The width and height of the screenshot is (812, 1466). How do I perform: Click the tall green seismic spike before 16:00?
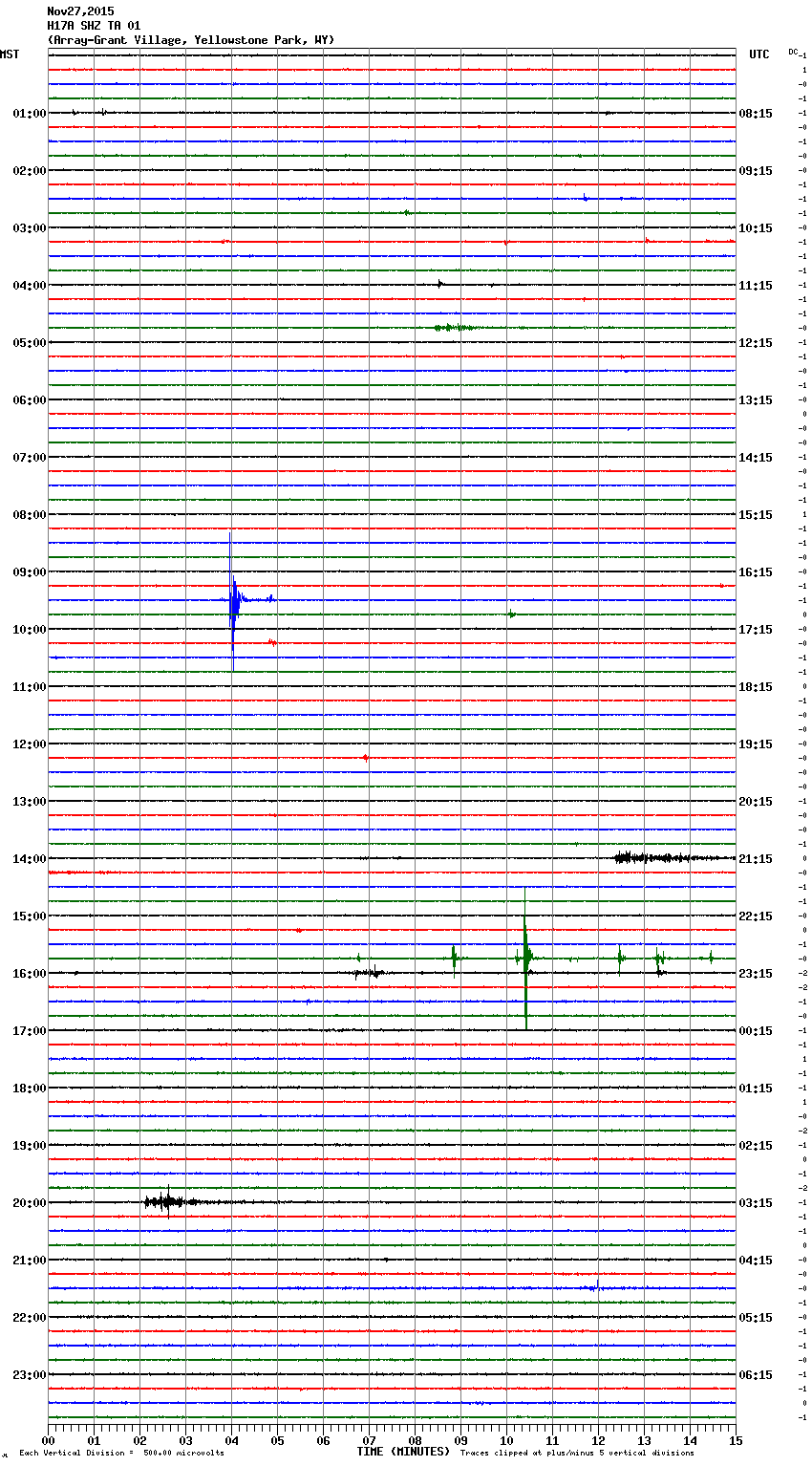coord(525,958)
